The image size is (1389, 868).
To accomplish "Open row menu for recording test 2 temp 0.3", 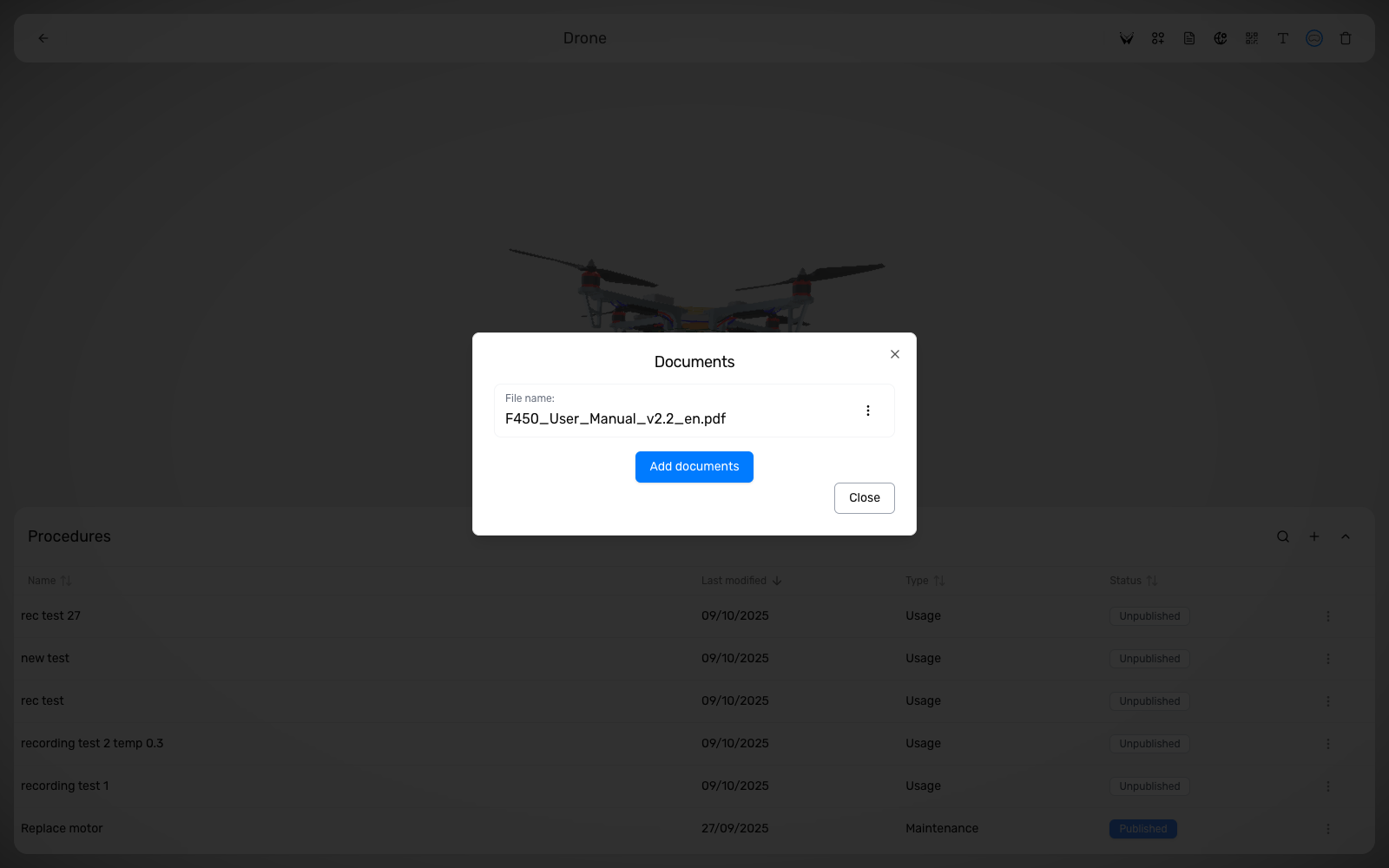I will pos(1327,744).
